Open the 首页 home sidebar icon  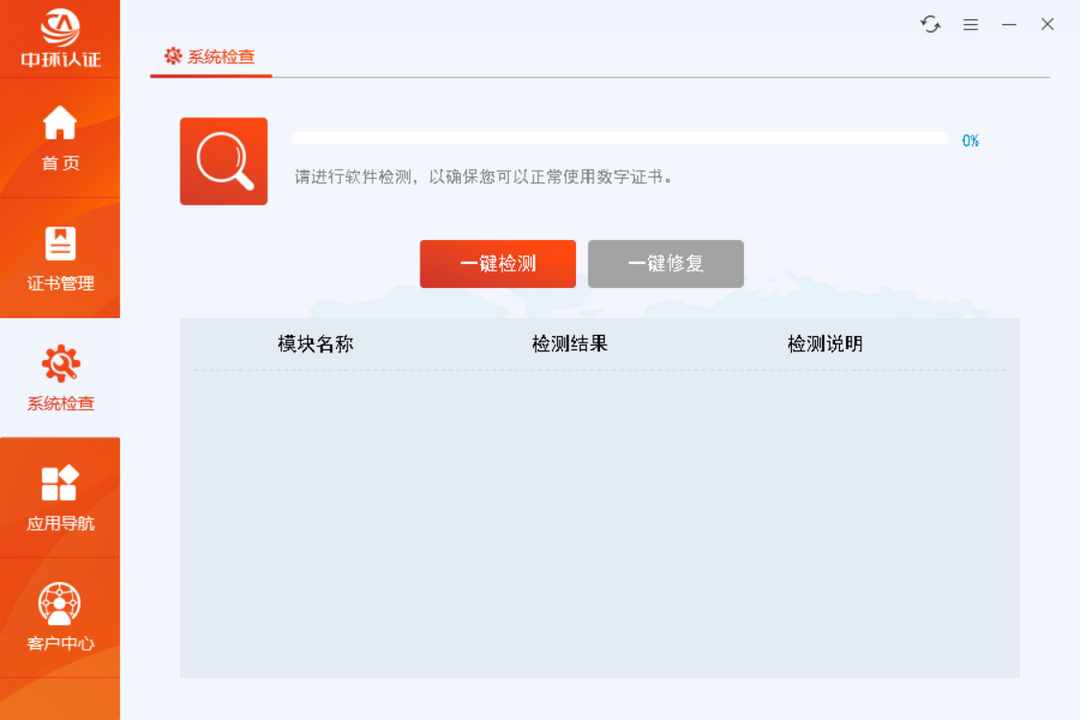(60, 132)
